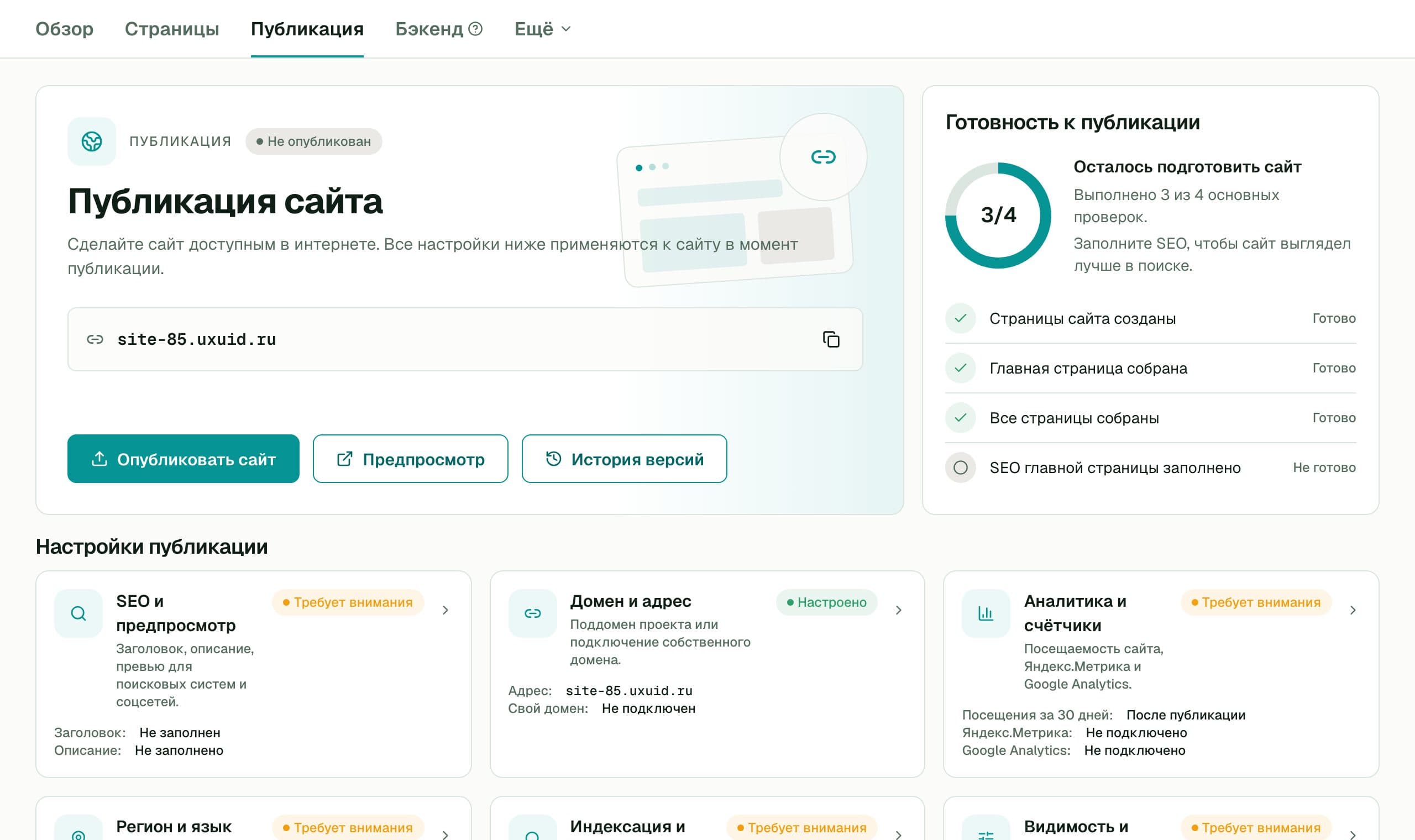Viewport: 1415px width, 840px height.
Task: Click the Domain and address link icon
Action: point(533,613)
